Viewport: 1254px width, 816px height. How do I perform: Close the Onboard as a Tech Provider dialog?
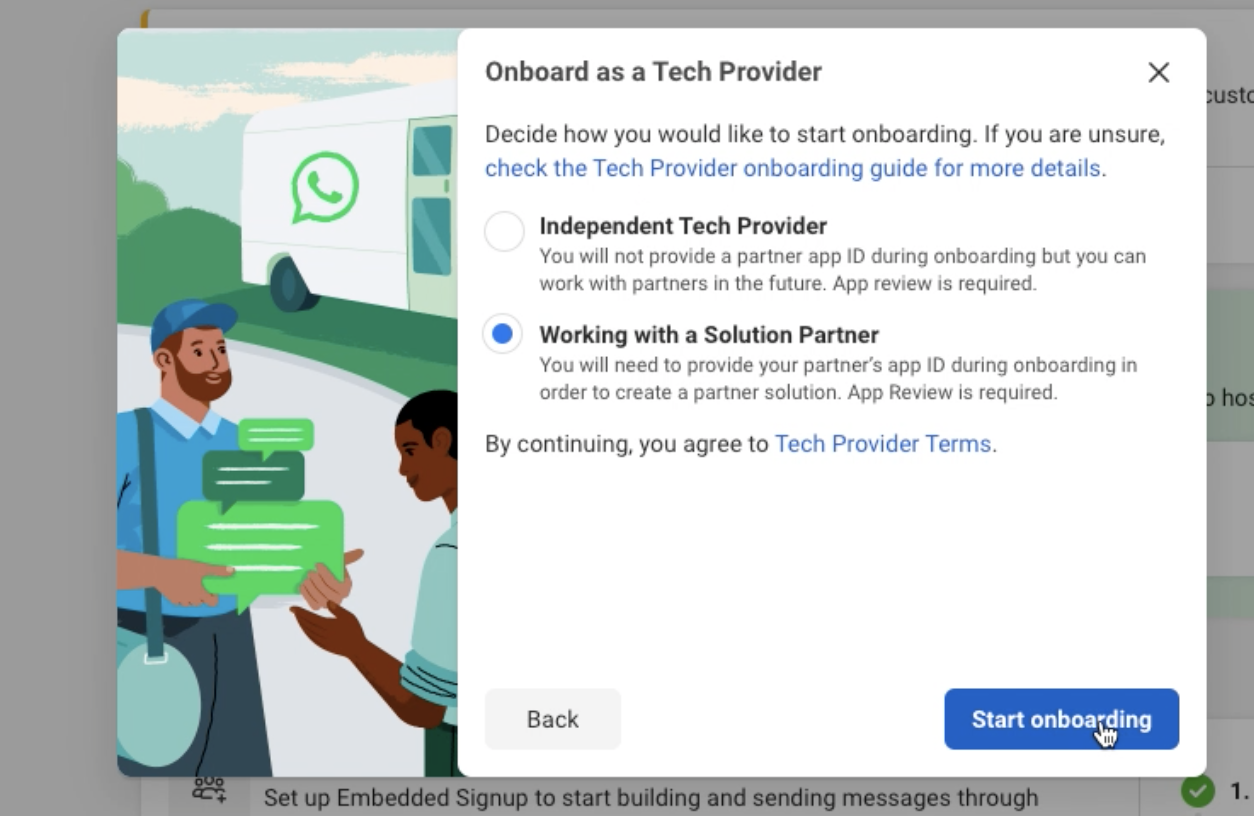1158,72
